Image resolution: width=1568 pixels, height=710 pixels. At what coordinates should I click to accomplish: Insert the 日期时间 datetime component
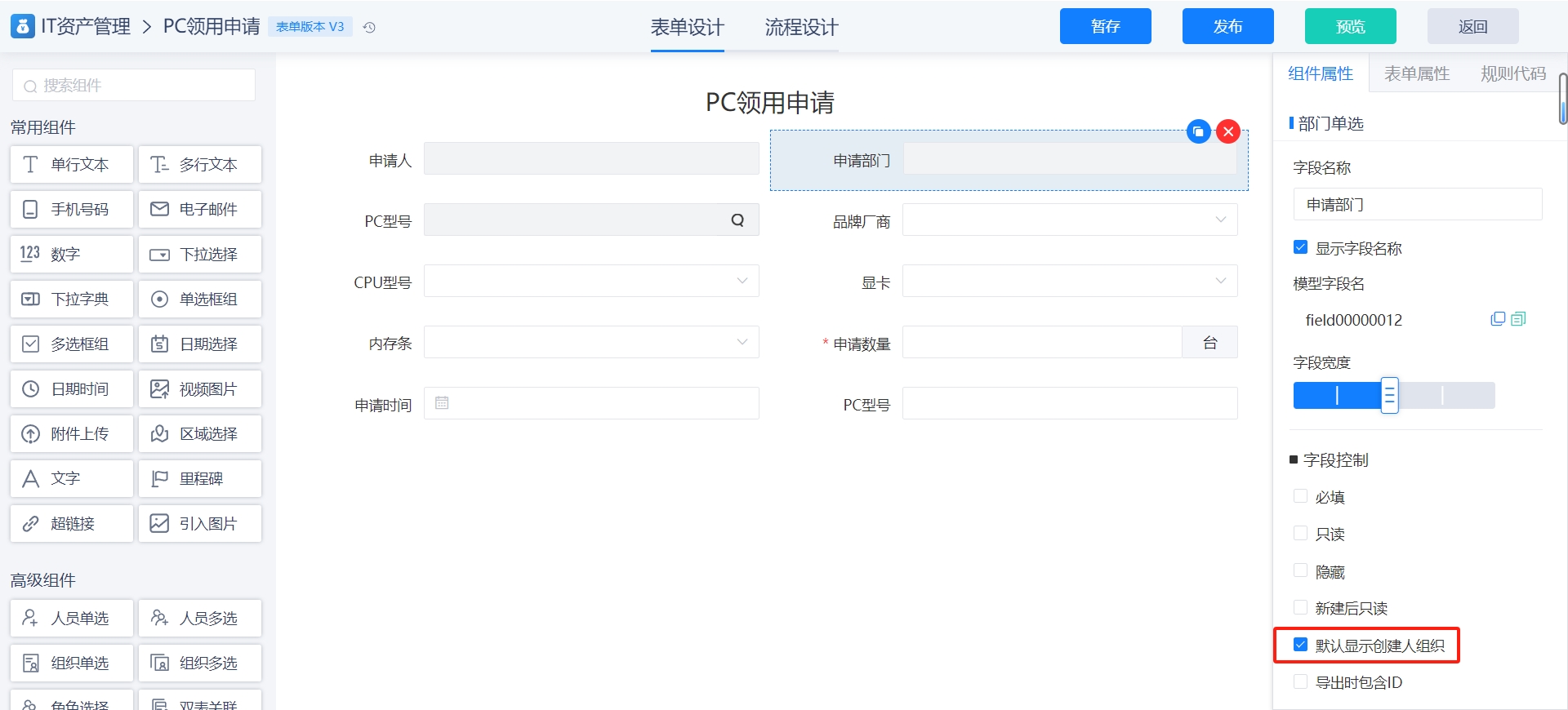pyautogui.click(x=71, y=388)
